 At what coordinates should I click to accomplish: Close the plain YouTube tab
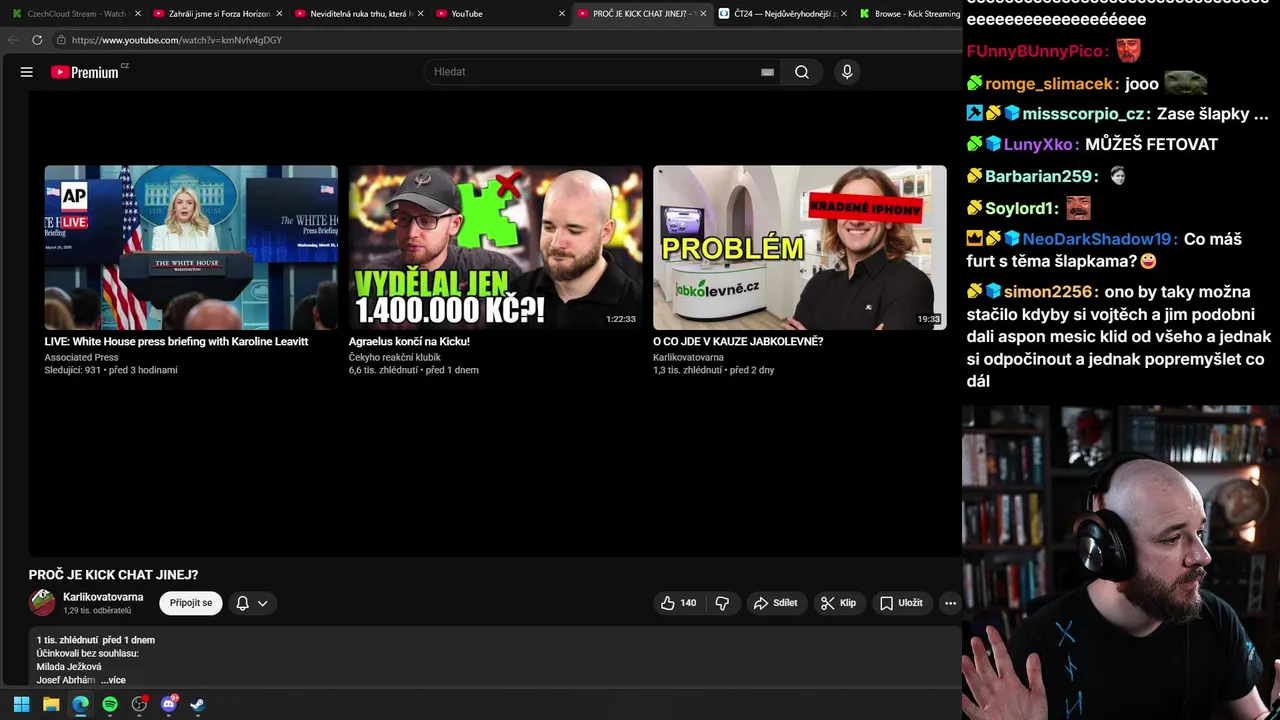(562, 14)
